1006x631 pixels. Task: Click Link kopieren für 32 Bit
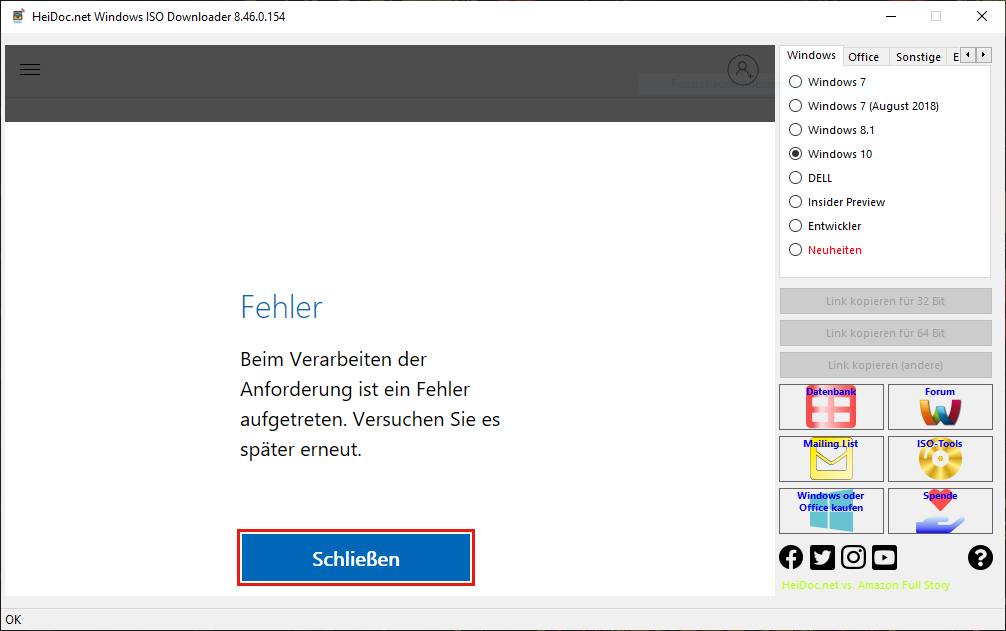pos(885,301)
